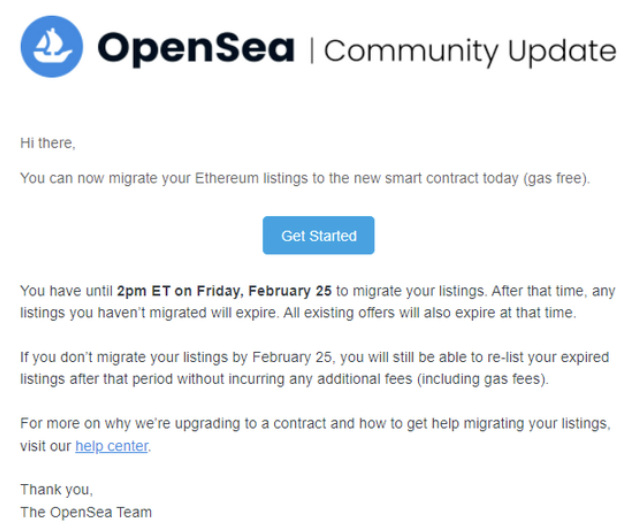This screenshot has width=637, height=528.
Task: Click the "visit our" text before the link
Action: point(46,446)
